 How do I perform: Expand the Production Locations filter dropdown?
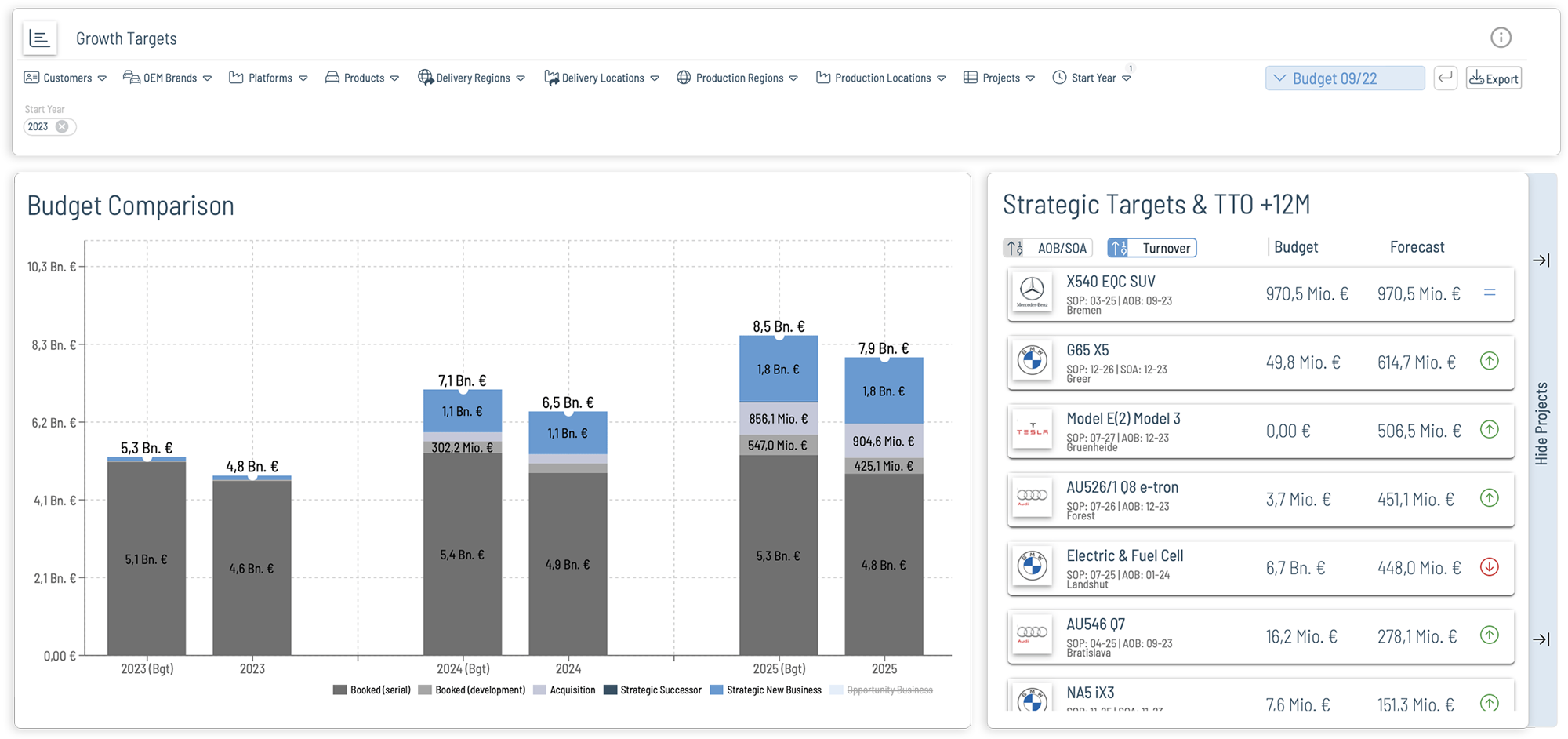click(942, 78)
